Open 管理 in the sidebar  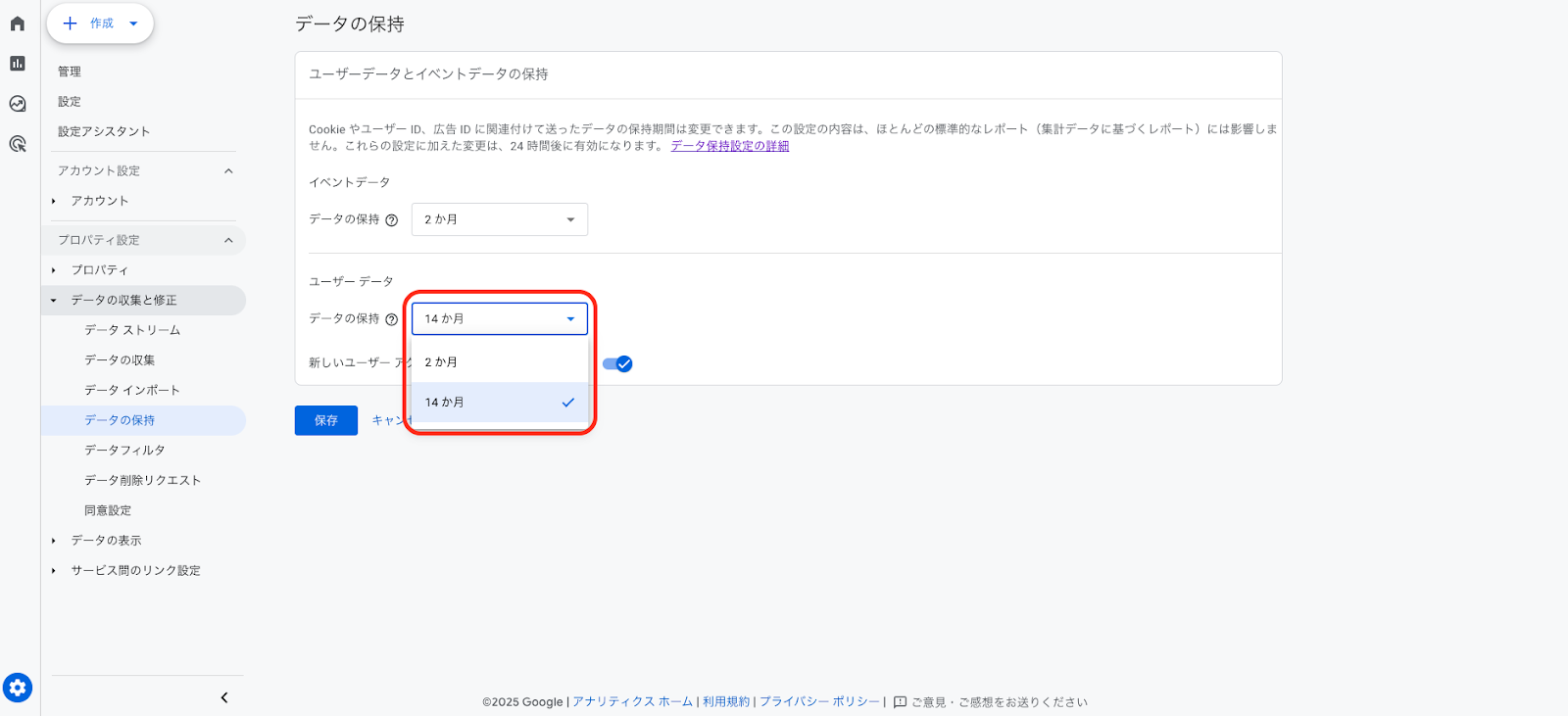[70, 72]
